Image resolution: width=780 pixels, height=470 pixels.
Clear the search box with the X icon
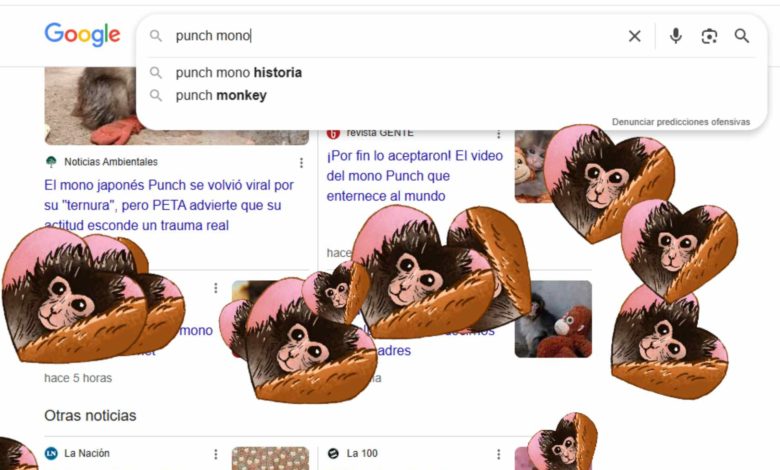(x=634, y=36)
